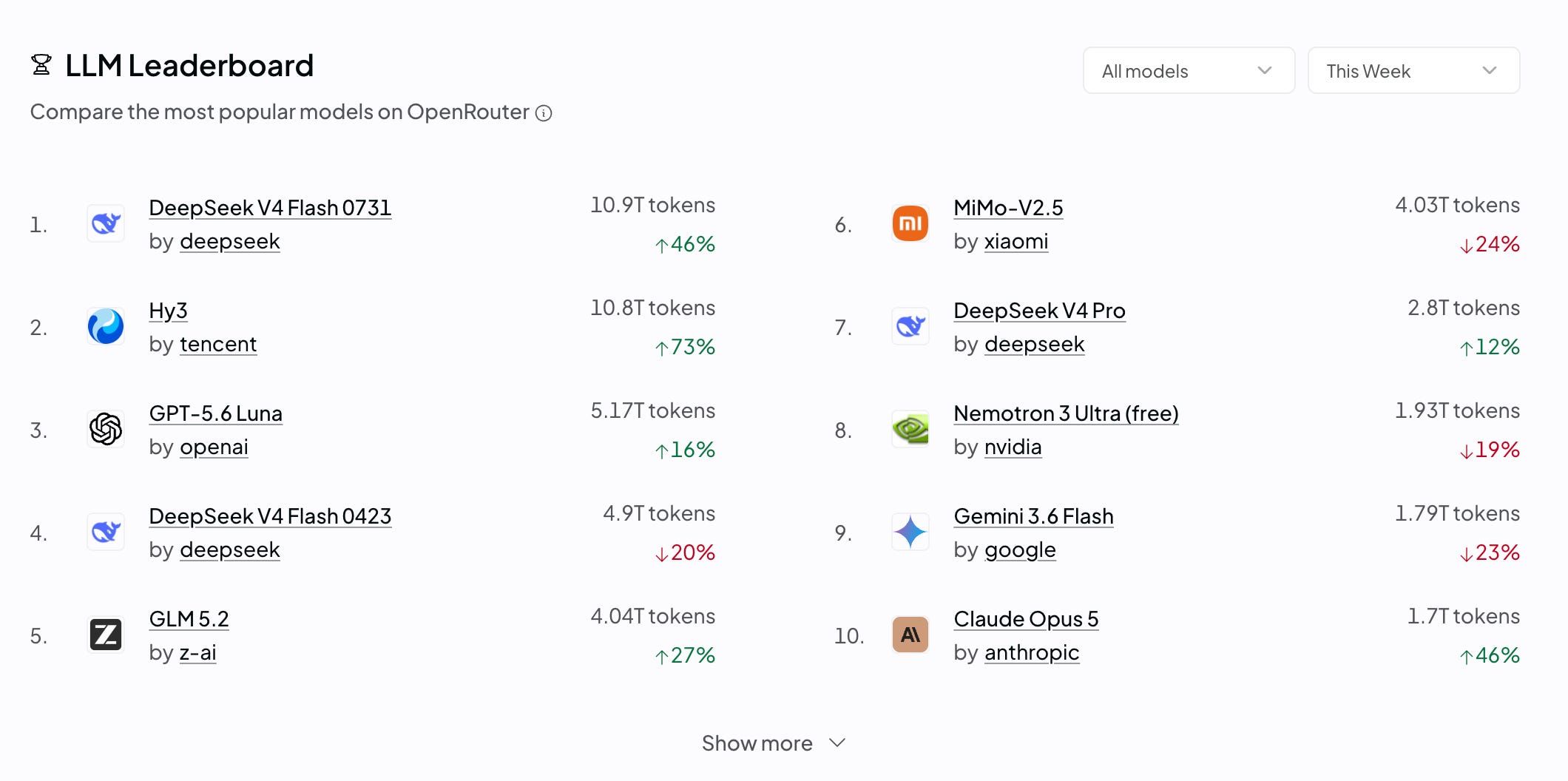Image resolution: width=1568 pixels, height=781 pixels.
Task: Click the info icon after OpenRouter
Action: (544, 112)
